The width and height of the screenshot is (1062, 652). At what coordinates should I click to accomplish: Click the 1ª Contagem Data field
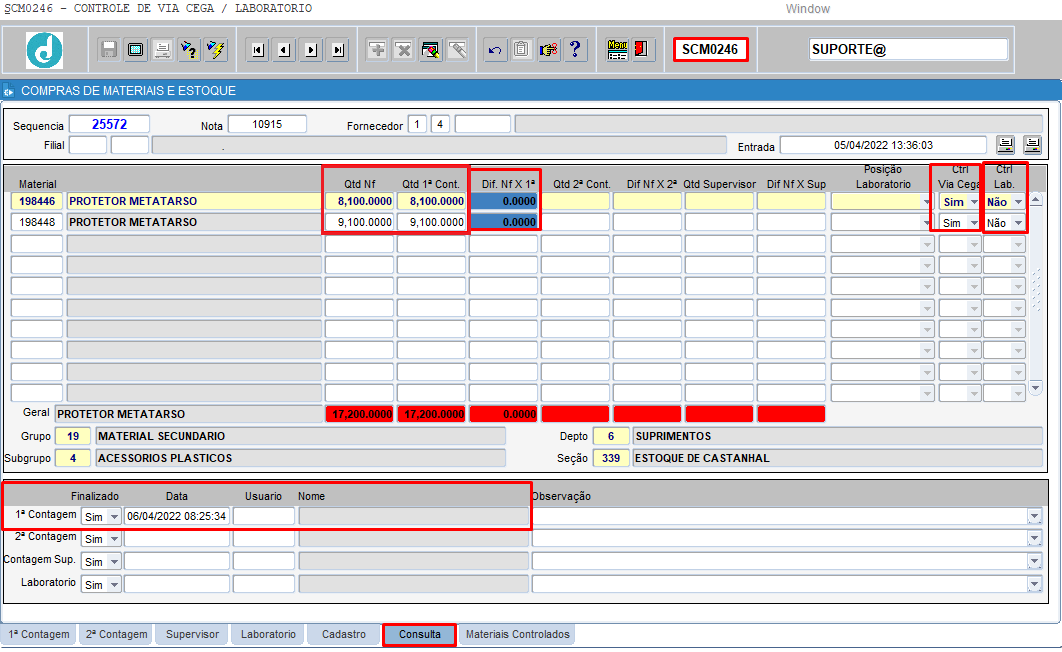(176, 517)
